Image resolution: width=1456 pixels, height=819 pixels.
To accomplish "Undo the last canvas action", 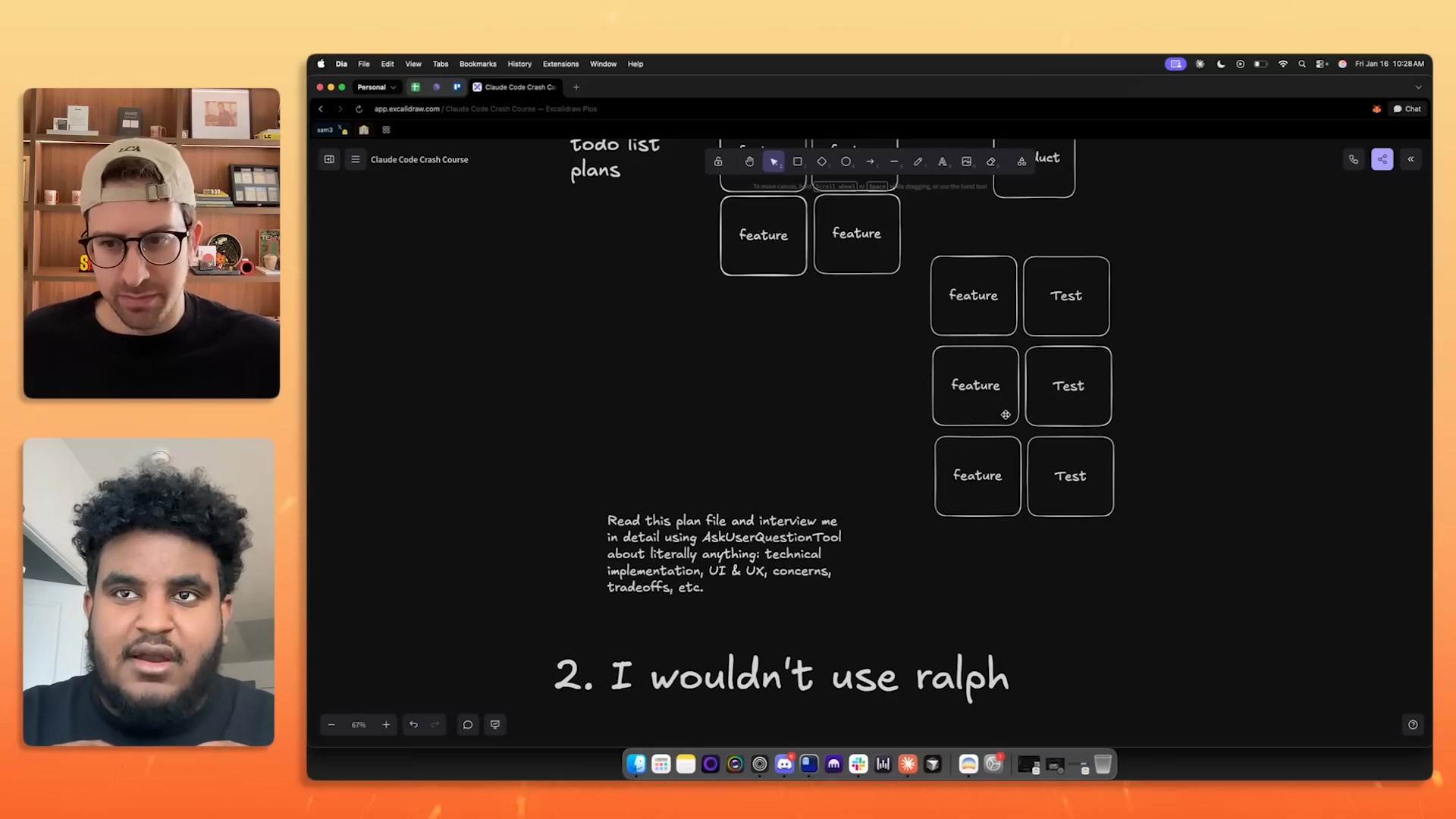I will tap(414, 725).
